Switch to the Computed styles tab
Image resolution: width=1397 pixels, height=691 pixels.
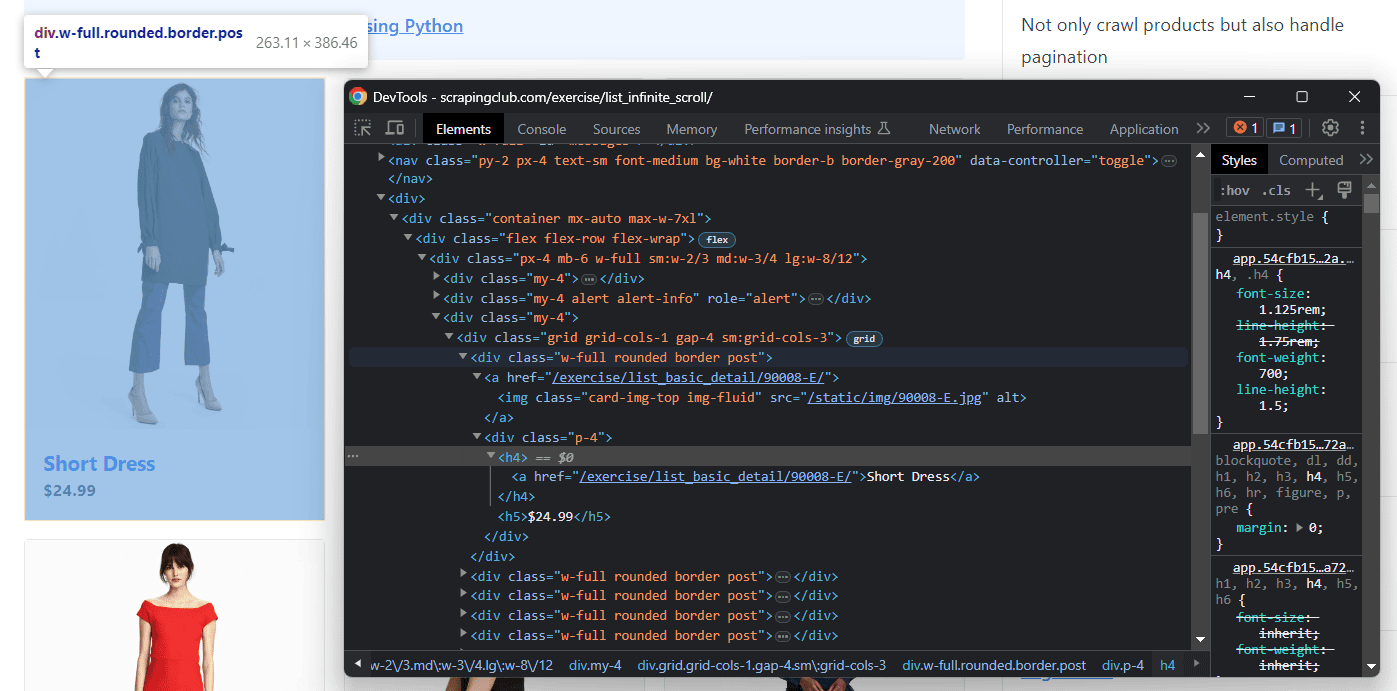1311,160
